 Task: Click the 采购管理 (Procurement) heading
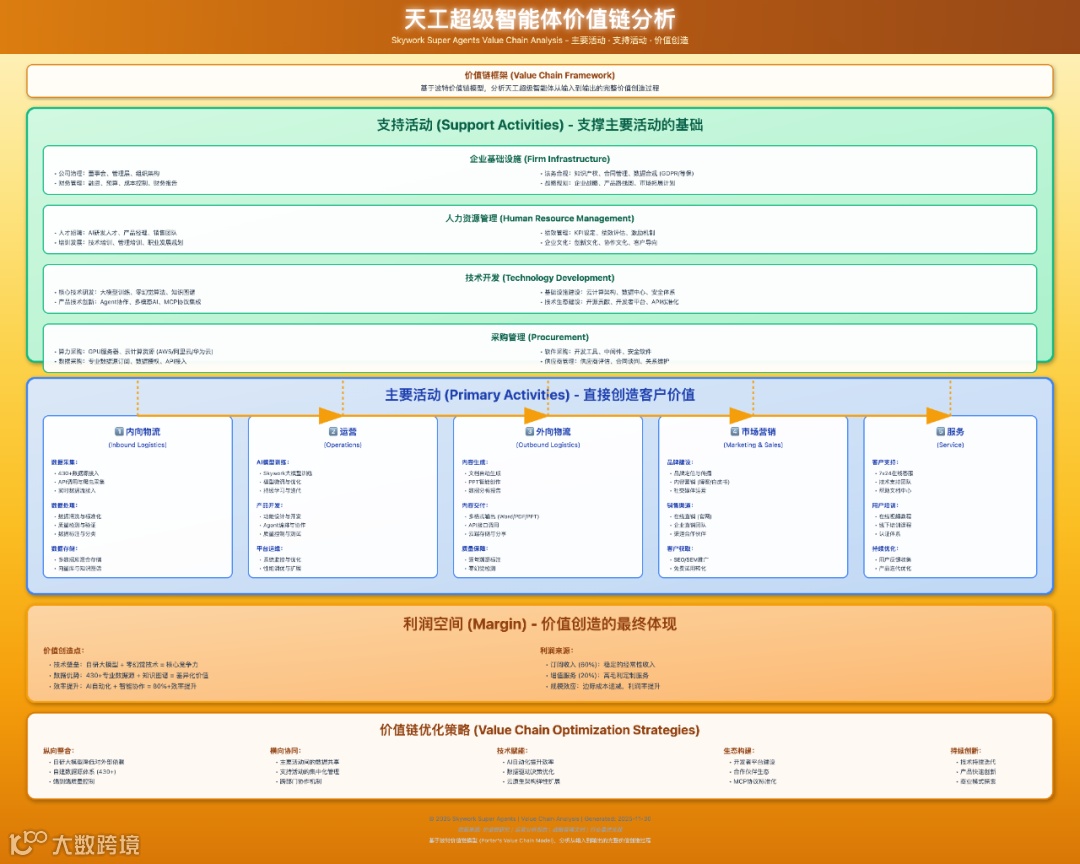tap(539, 337)
